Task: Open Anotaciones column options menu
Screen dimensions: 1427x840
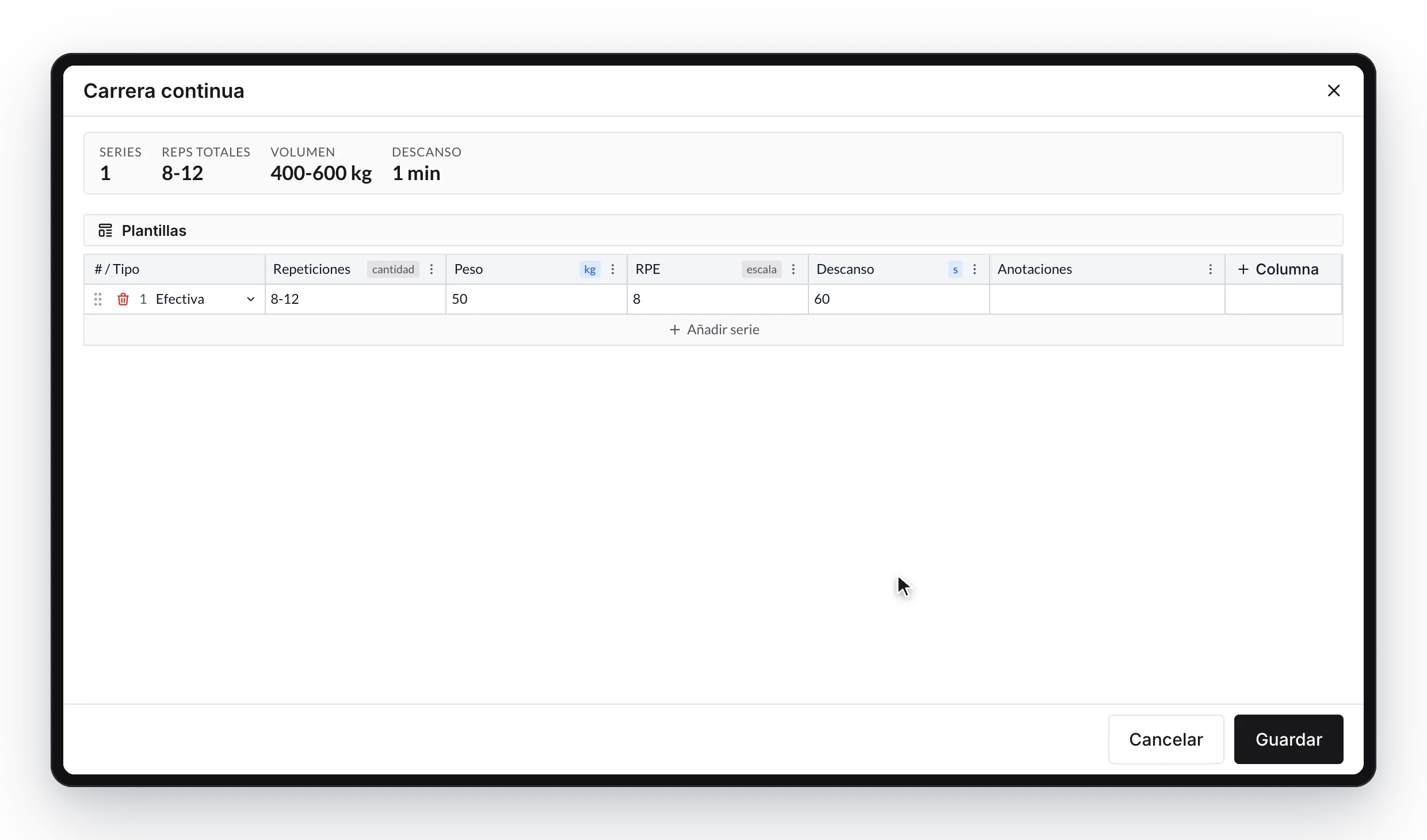Action: pos(1211,269)
